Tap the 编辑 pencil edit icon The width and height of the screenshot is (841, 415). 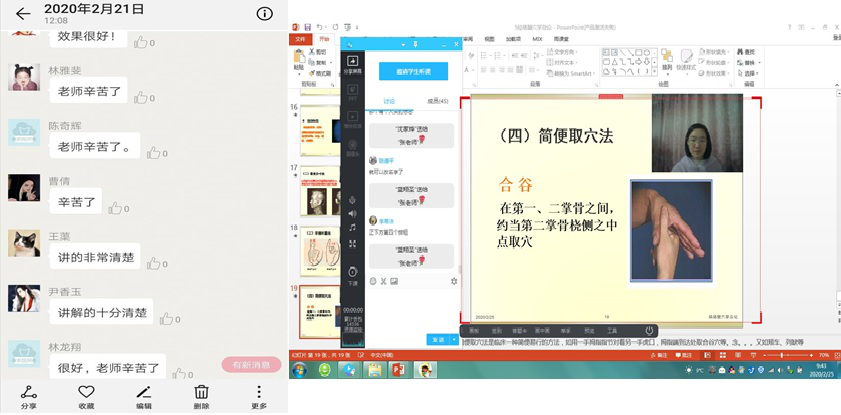[x=144, y=391]
